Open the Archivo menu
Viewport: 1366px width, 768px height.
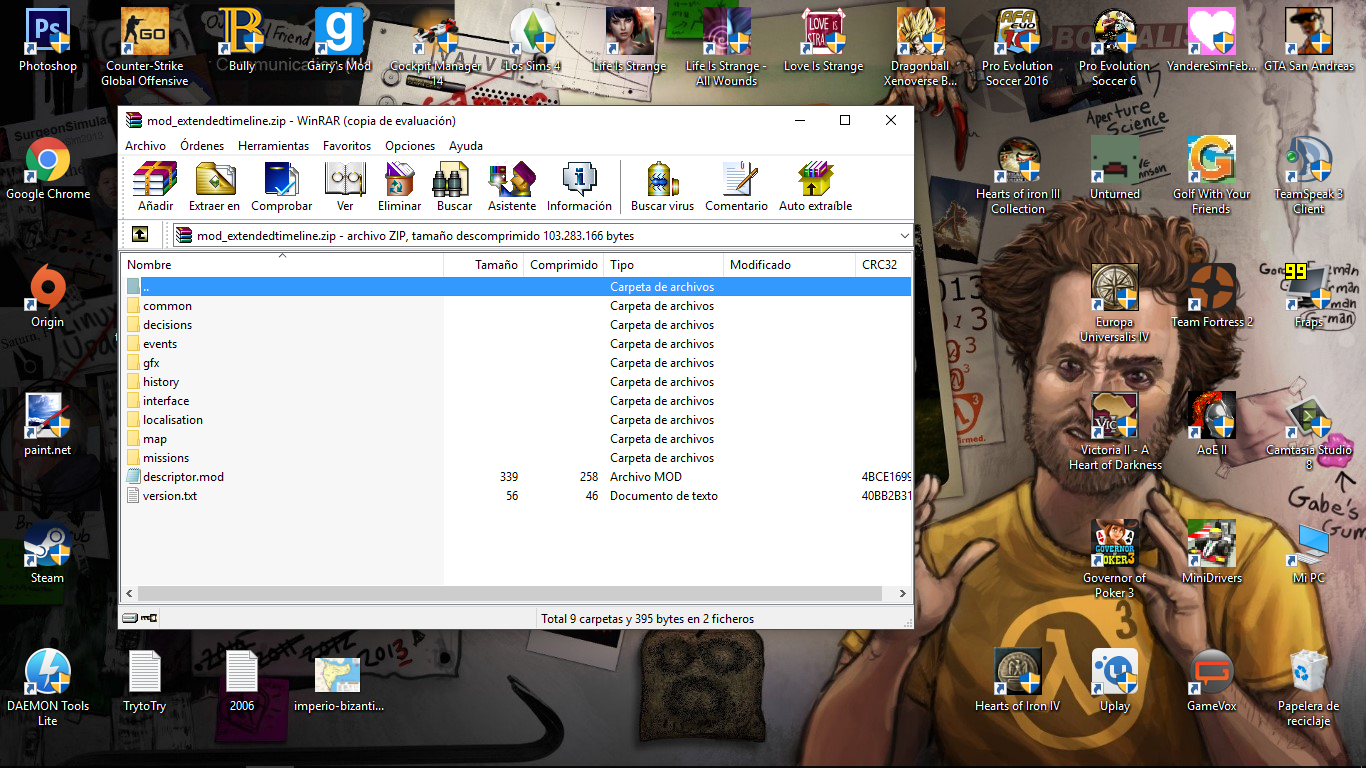[146, 145]
